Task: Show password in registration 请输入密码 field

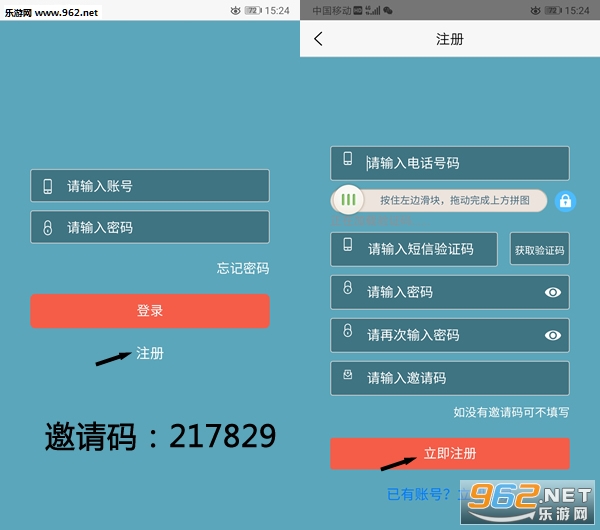Action: point(553,292)
